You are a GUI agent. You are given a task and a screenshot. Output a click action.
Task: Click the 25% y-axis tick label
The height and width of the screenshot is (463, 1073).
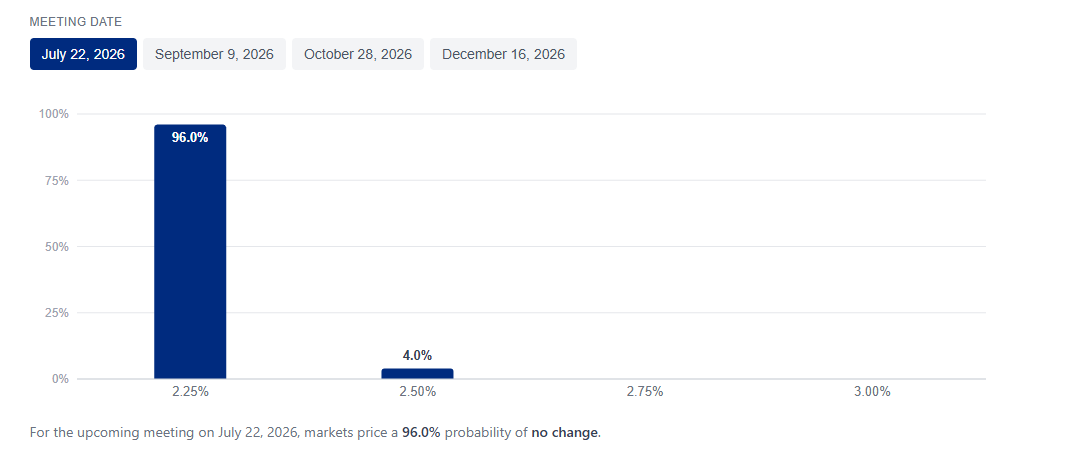pyautogui.click(x=57, y=313)
